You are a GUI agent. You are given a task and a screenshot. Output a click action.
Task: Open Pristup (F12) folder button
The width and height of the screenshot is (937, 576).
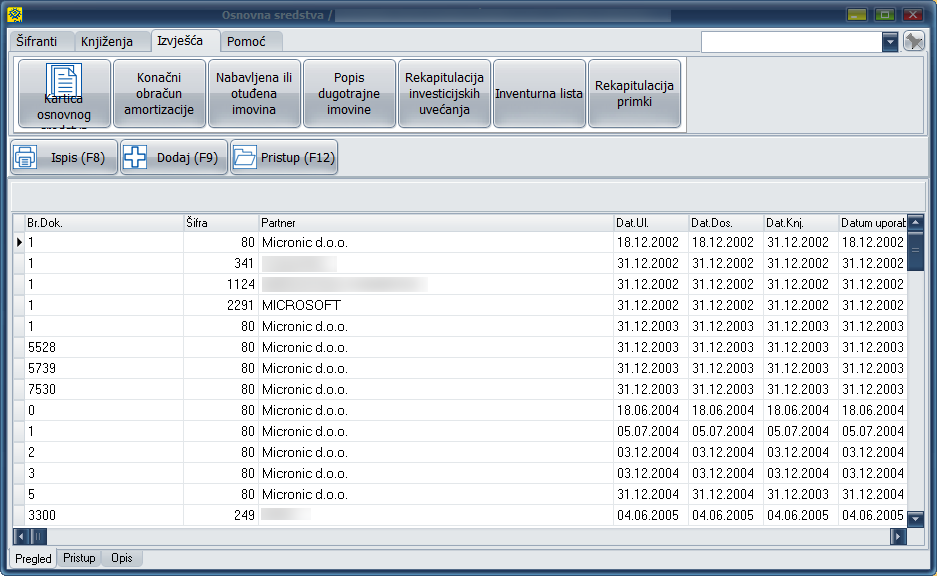click(284, 157)
